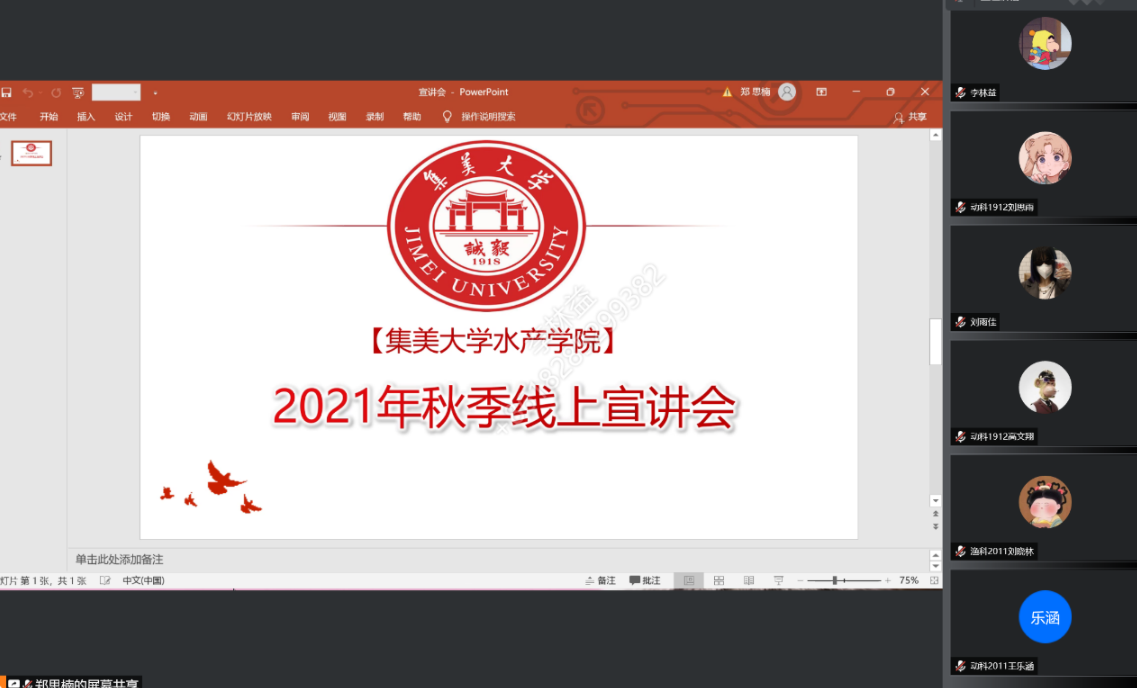1137x688 pixels.
Task: Toggle Normal view button in status bar
Action: [688, 581]
